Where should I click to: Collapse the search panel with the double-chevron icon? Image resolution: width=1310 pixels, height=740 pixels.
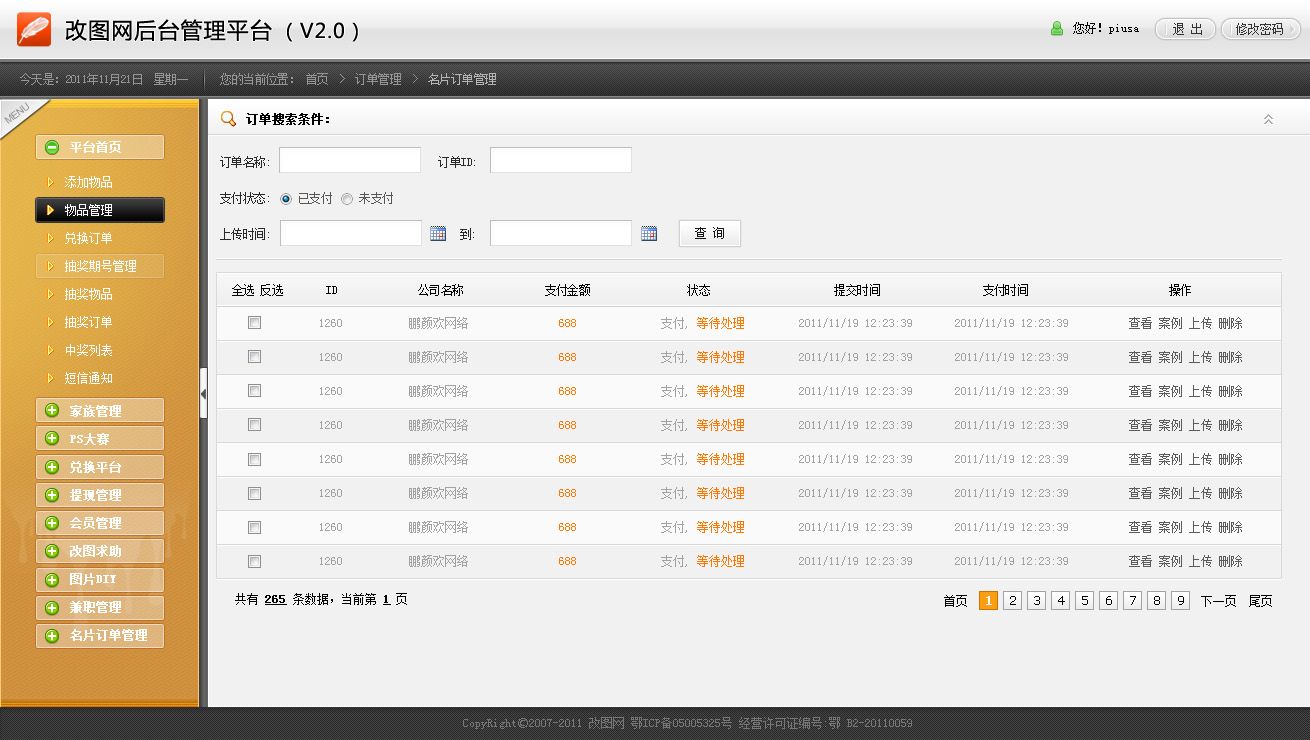1268,119
